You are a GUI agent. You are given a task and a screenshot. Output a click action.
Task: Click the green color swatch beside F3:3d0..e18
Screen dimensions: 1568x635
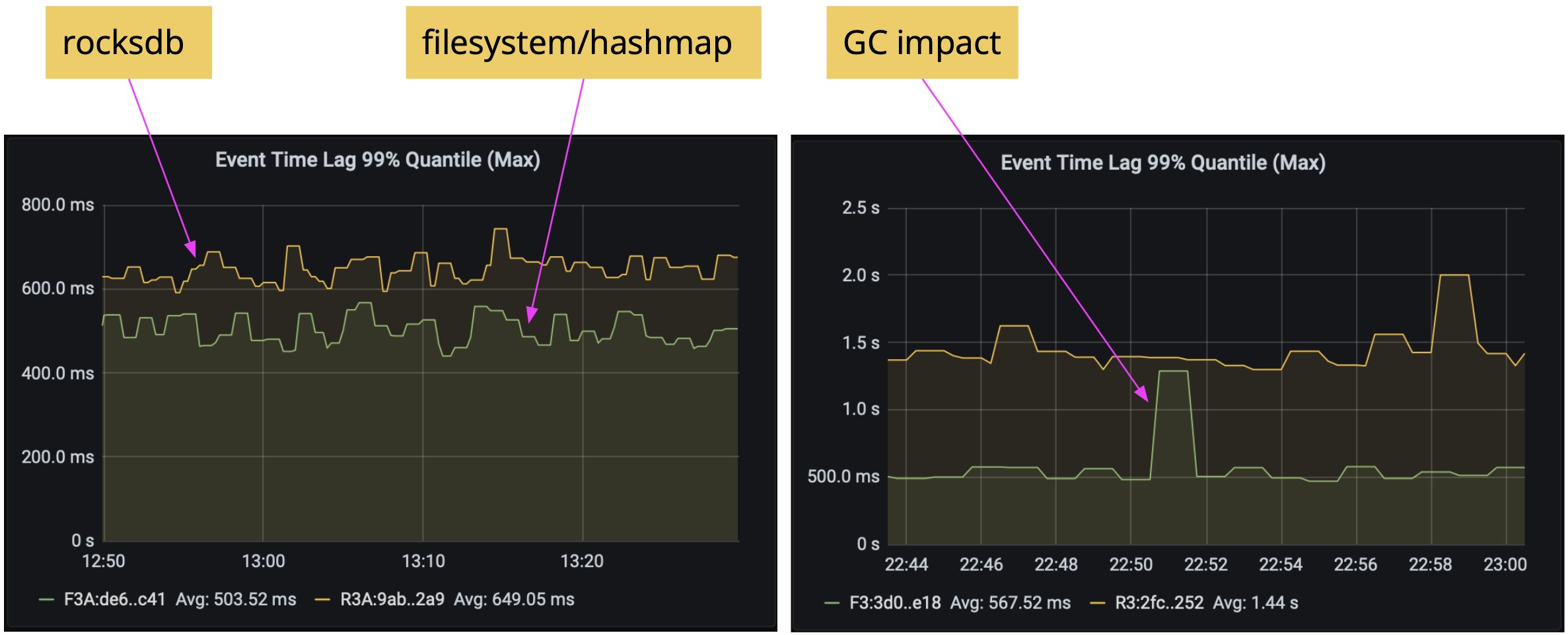pyautogui.click(x=832, y=603)
